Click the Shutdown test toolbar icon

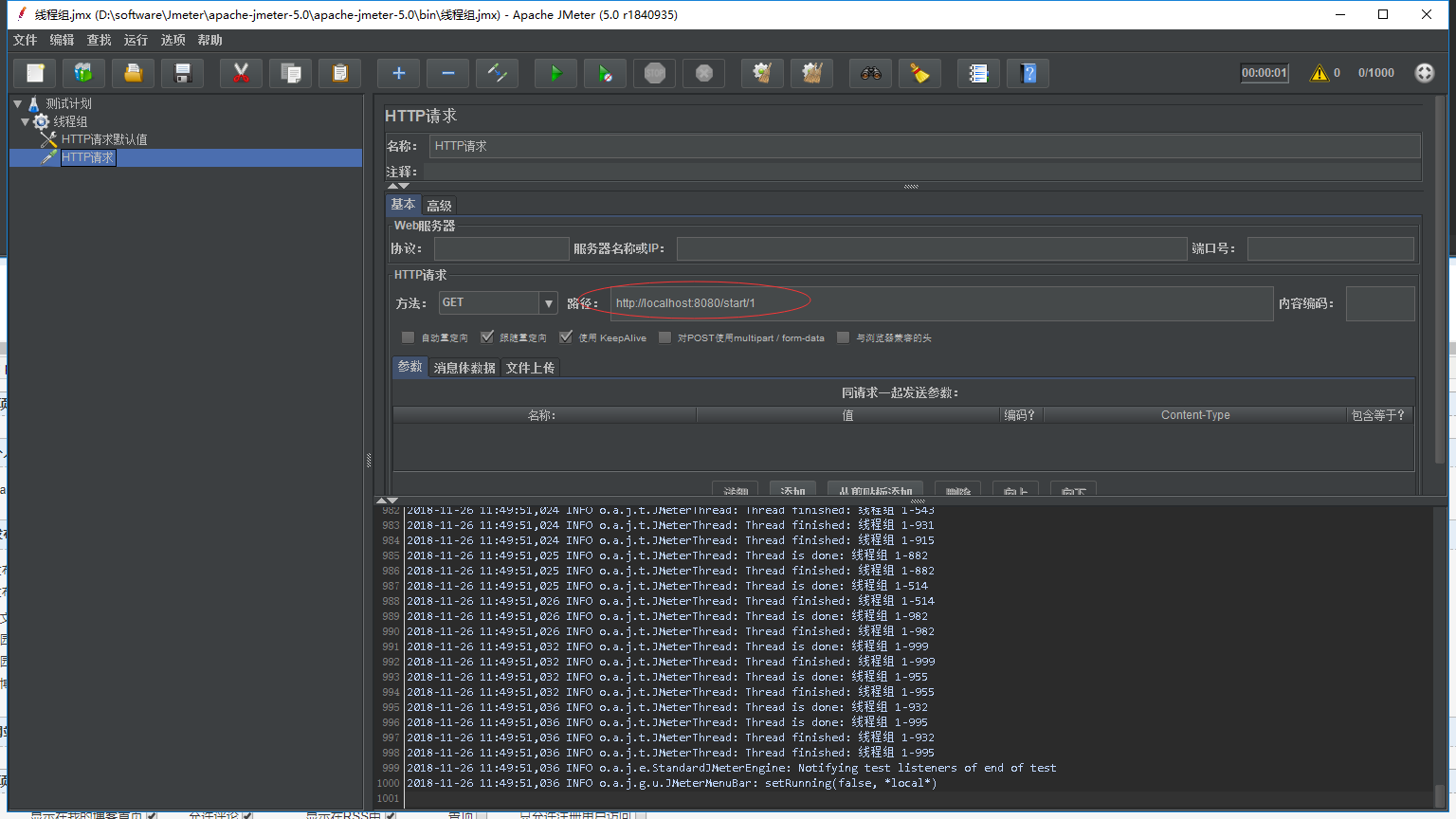pyautogui.click(x=703, y=73)
